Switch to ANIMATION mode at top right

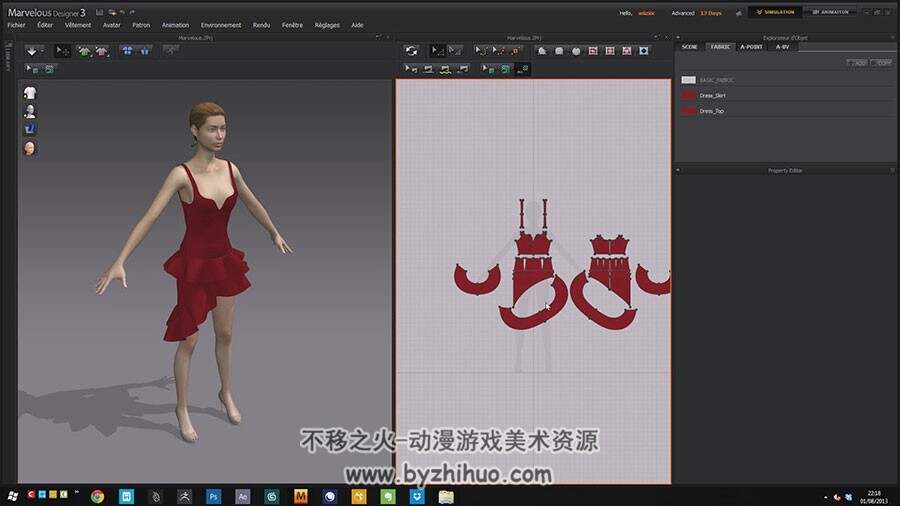[x=830, y=12]
